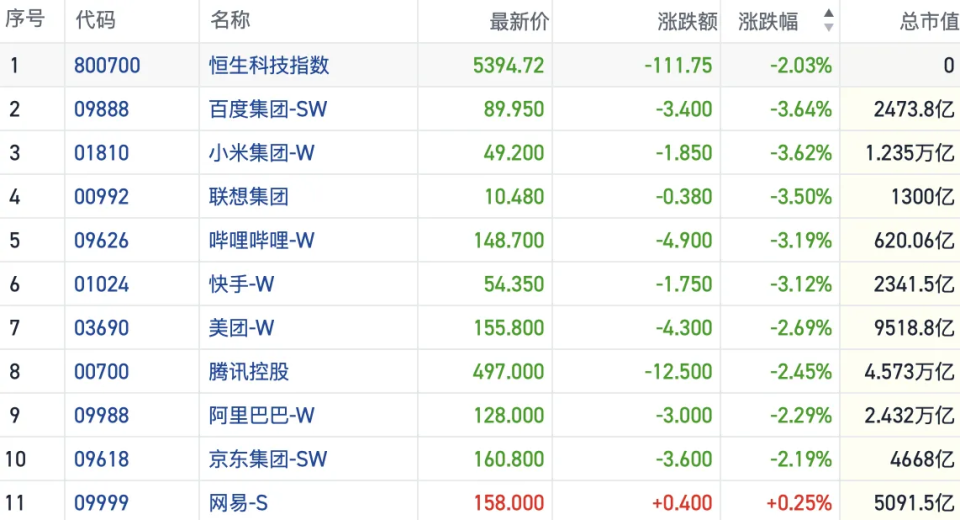
Task: Open stock code 00992
Action: (x=102, y=197)
